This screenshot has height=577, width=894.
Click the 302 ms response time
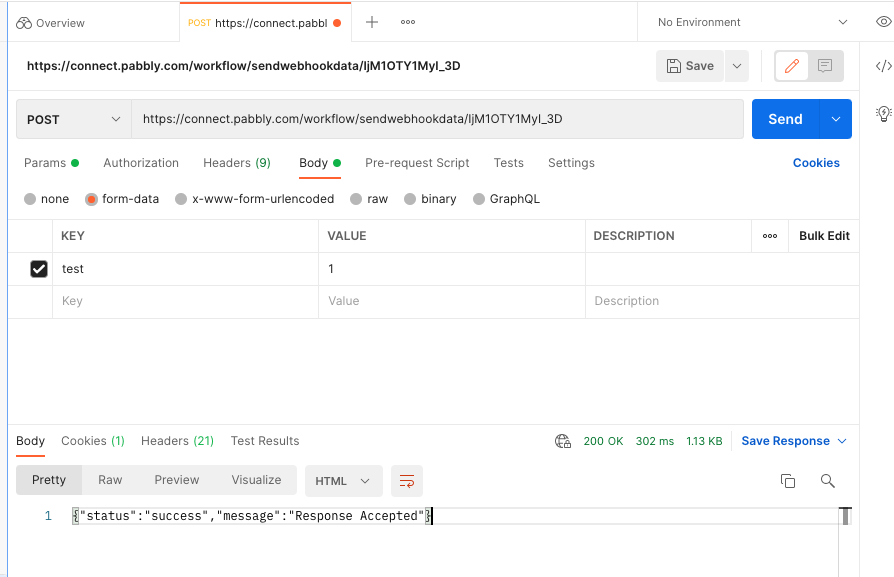(x=655, y=441)
